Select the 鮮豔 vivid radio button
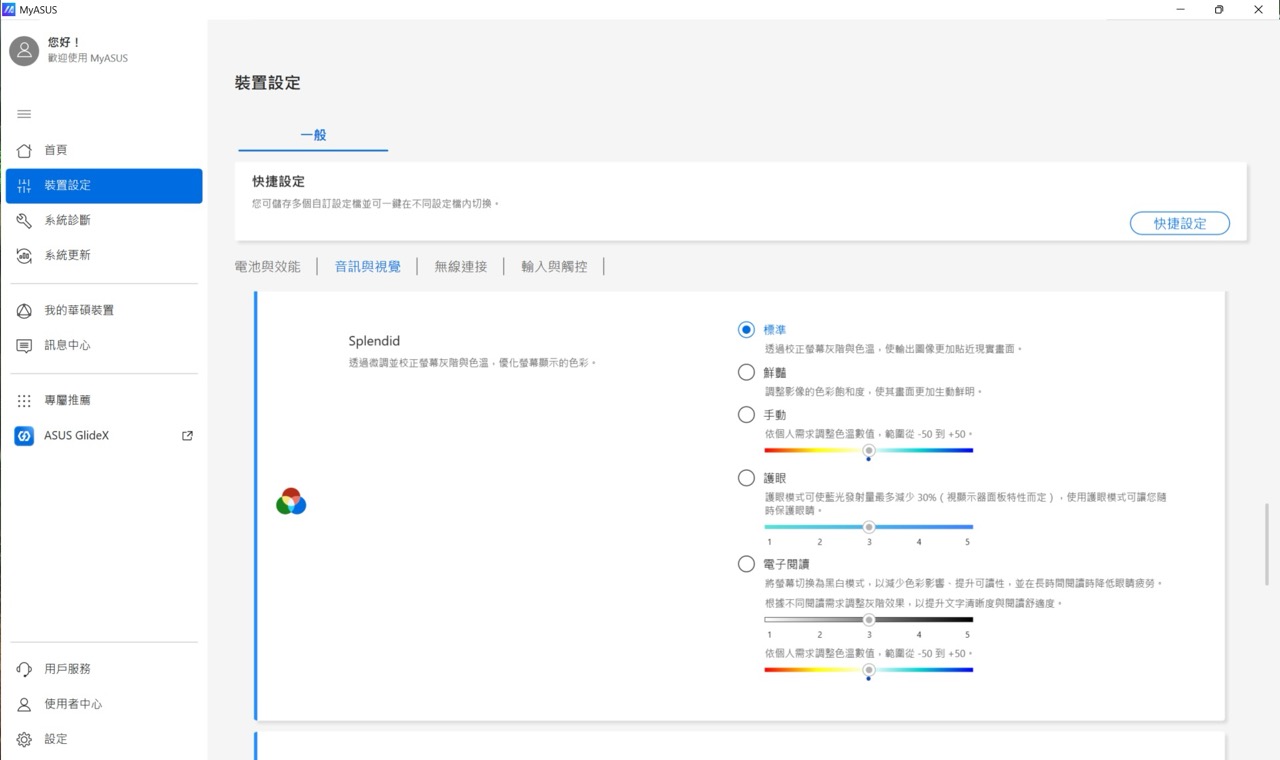The height and width of the screenshot is (760, 1280). point(746,372)
